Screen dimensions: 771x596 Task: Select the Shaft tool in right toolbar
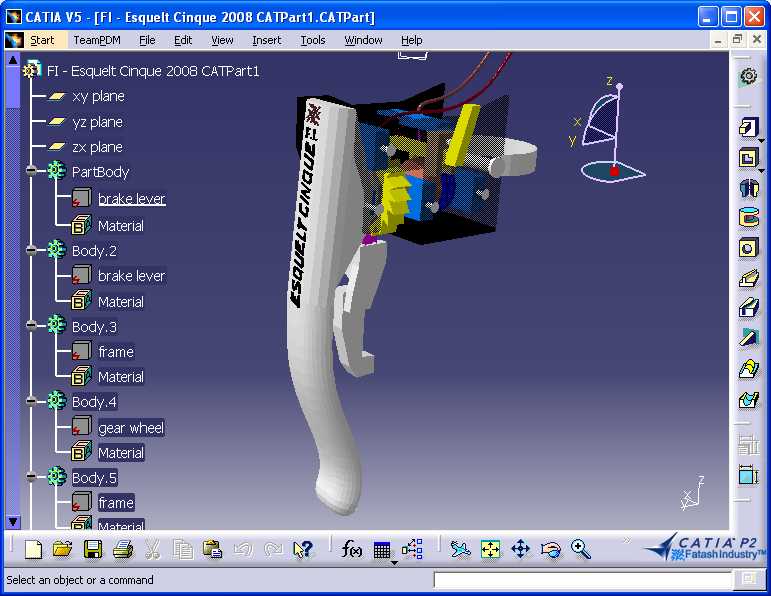click(748, 188)
